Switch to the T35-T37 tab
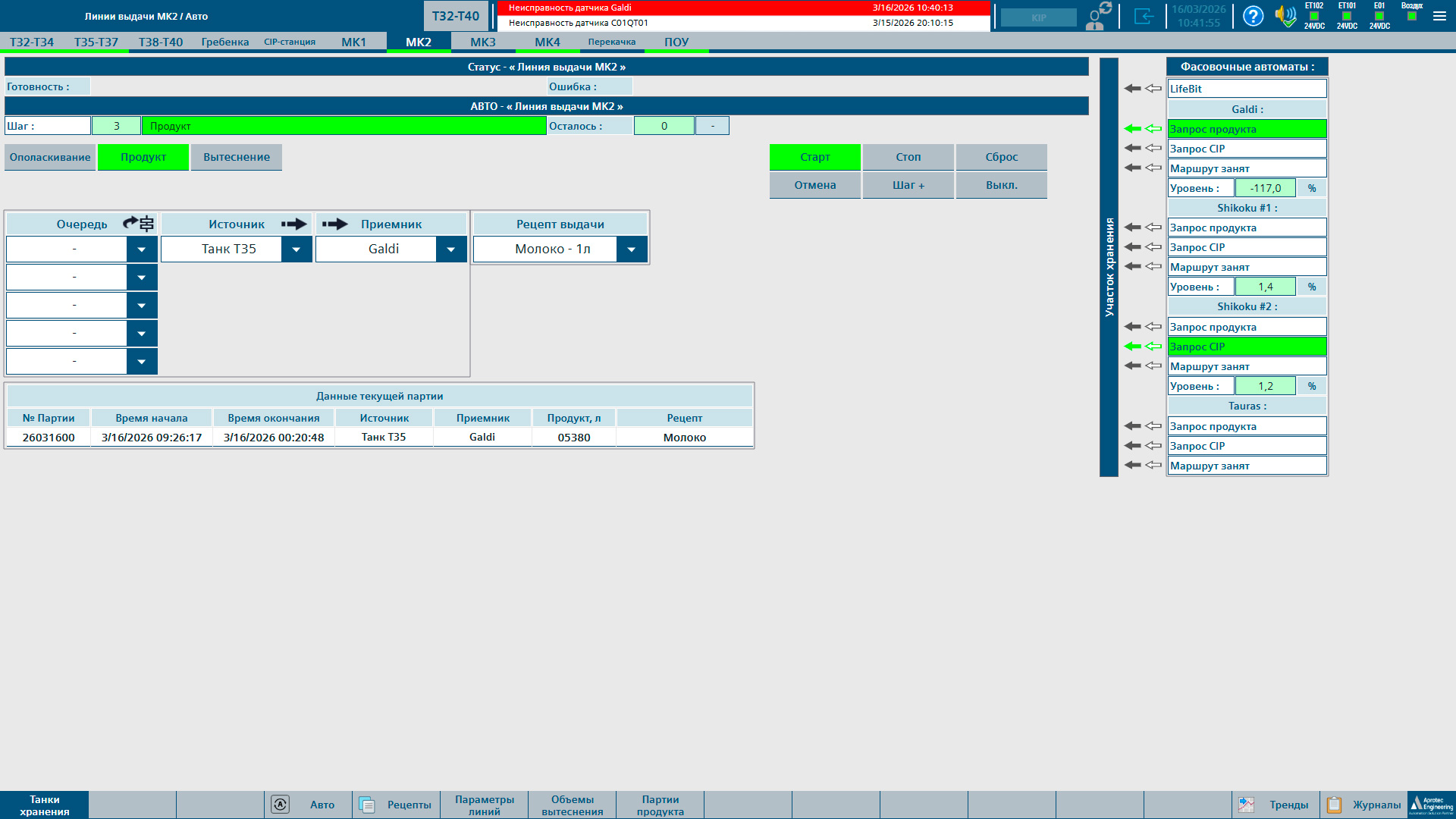This screenshot has height=819, width=1456. (x=96, y=42)
